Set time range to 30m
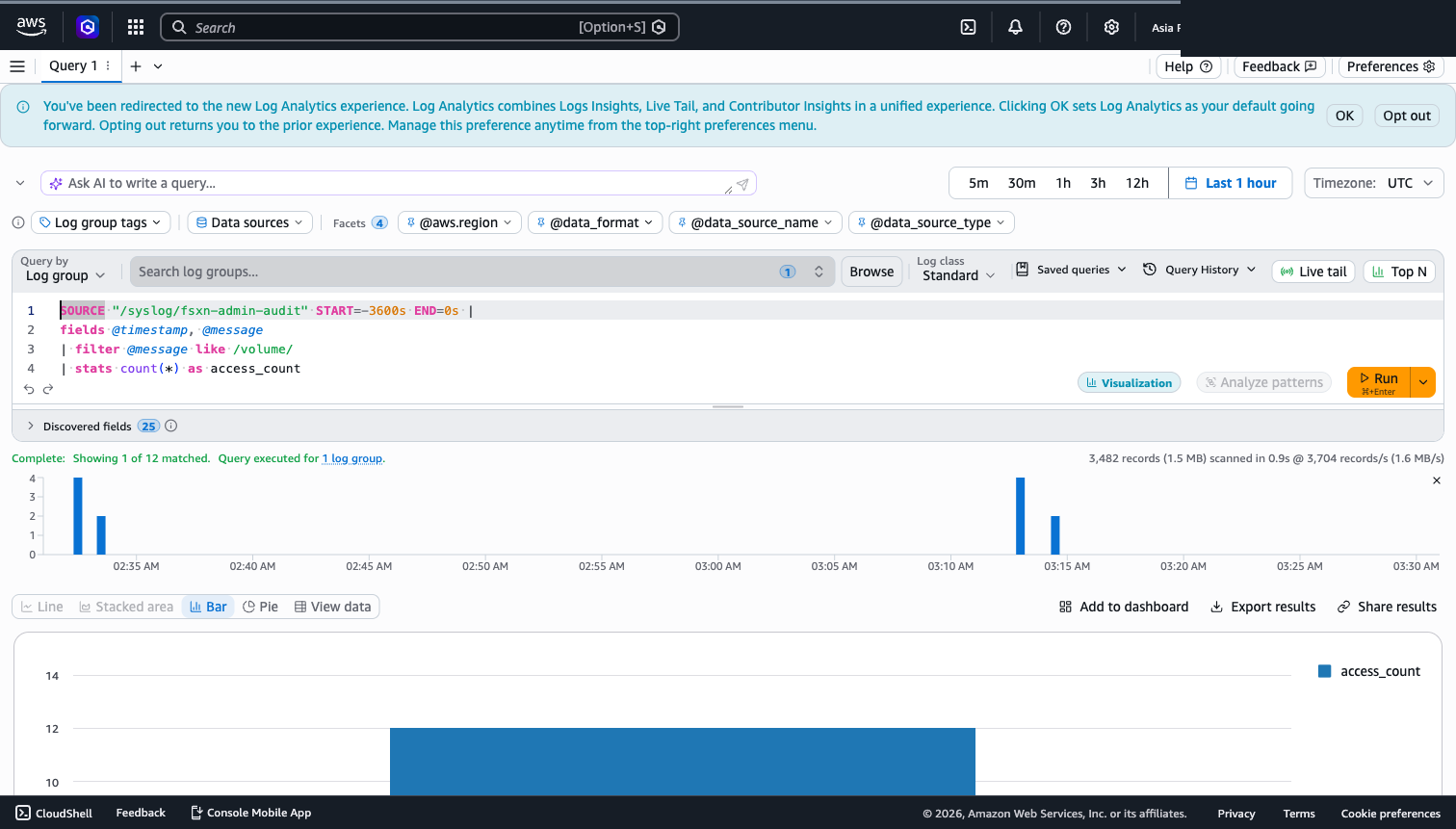 (1022, 183)
